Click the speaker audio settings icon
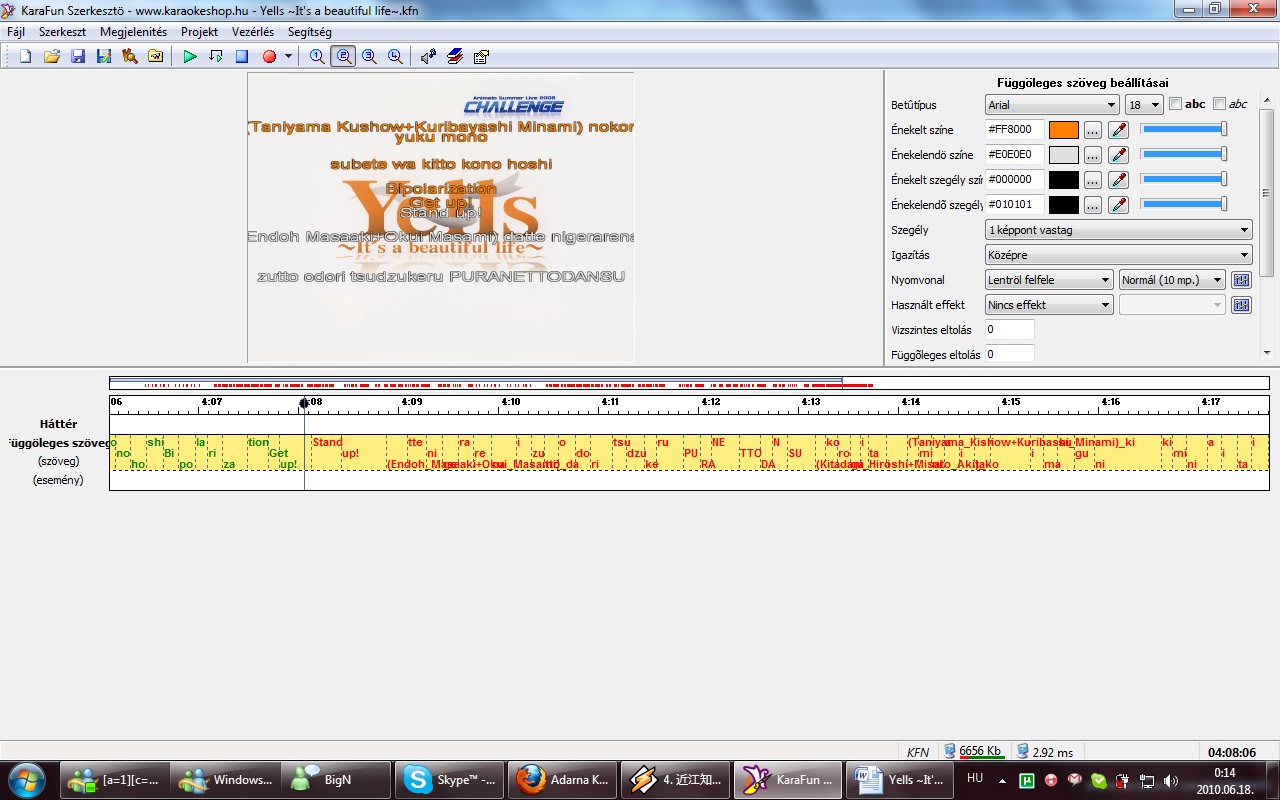 429,57
